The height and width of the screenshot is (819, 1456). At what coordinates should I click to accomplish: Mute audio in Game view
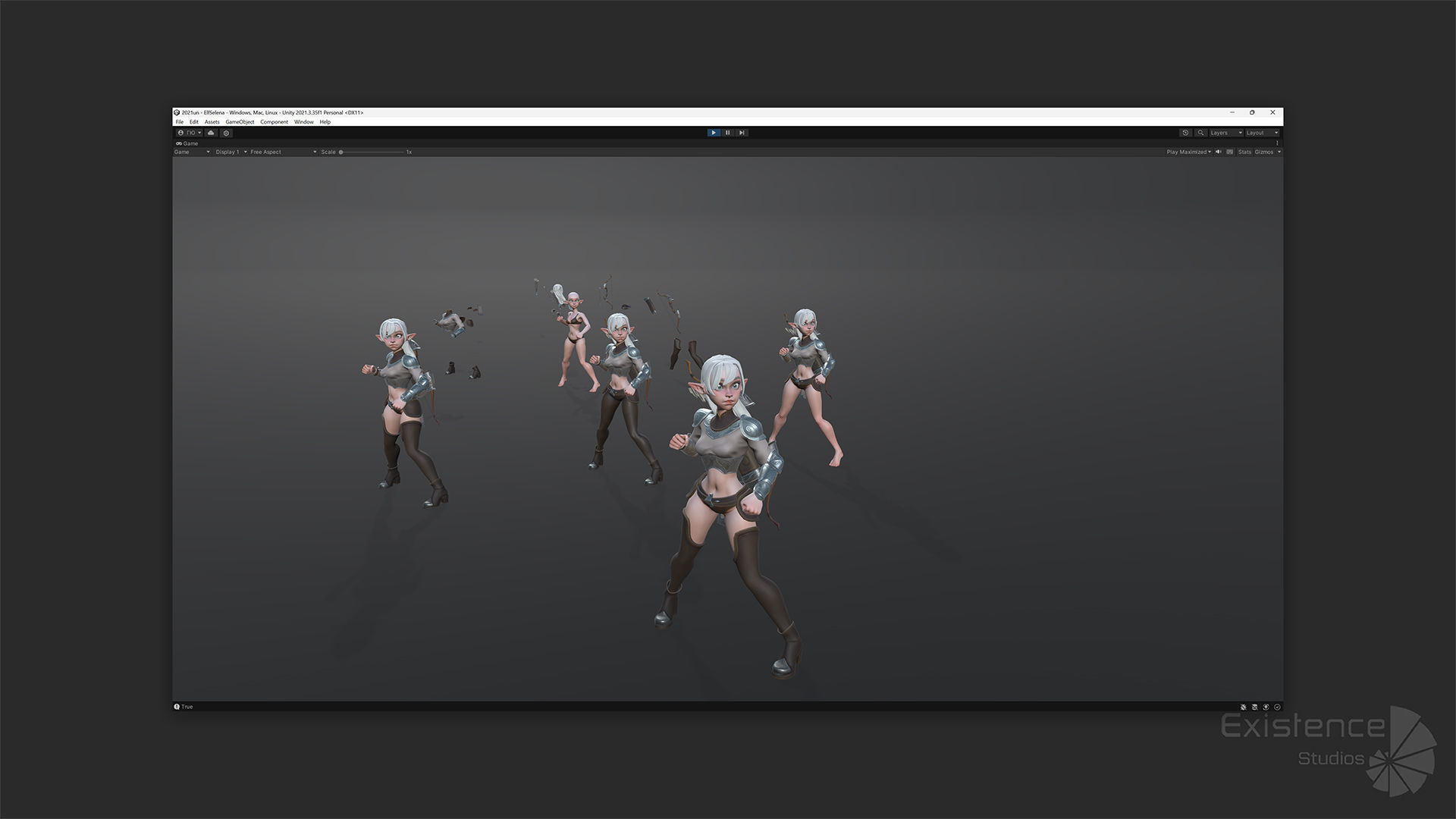tap(1219, 152)
